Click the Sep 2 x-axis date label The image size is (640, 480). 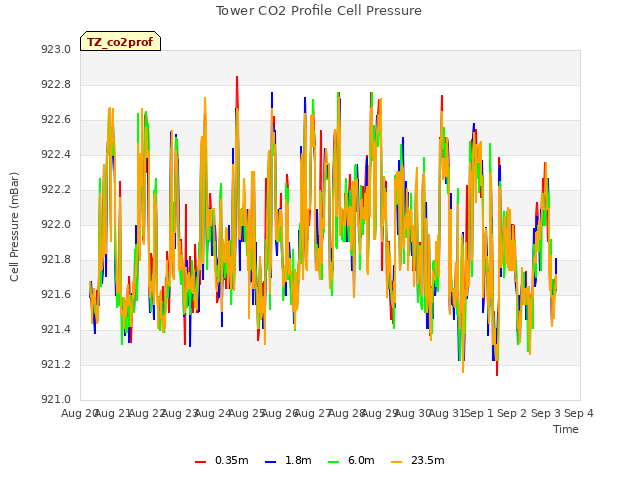(512, 413)
